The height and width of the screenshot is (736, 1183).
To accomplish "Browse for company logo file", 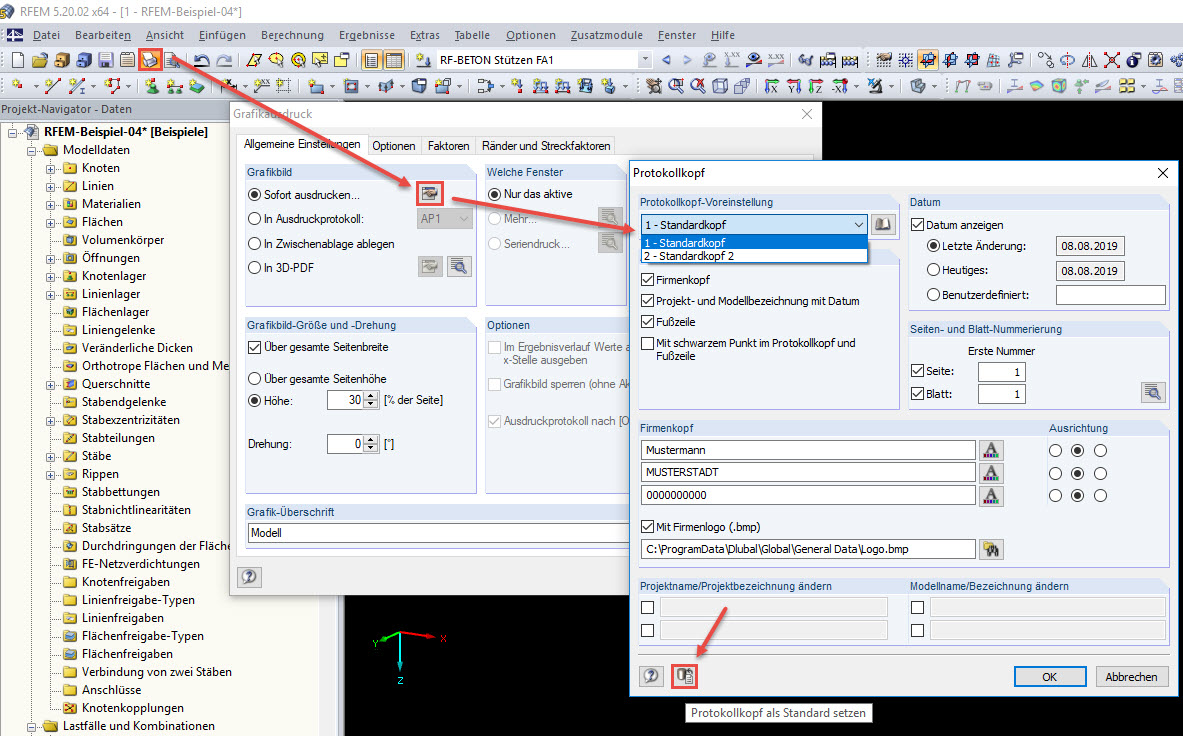I will click(x=991, y=549).
